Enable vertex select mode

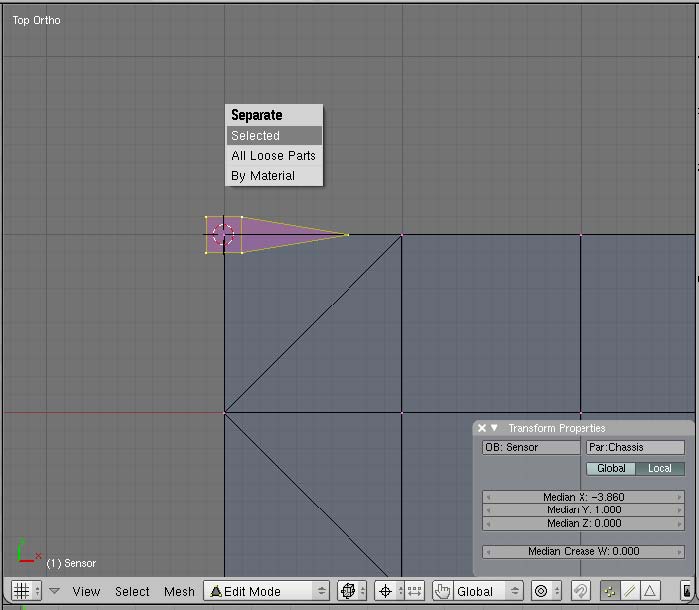click(610, 591)
